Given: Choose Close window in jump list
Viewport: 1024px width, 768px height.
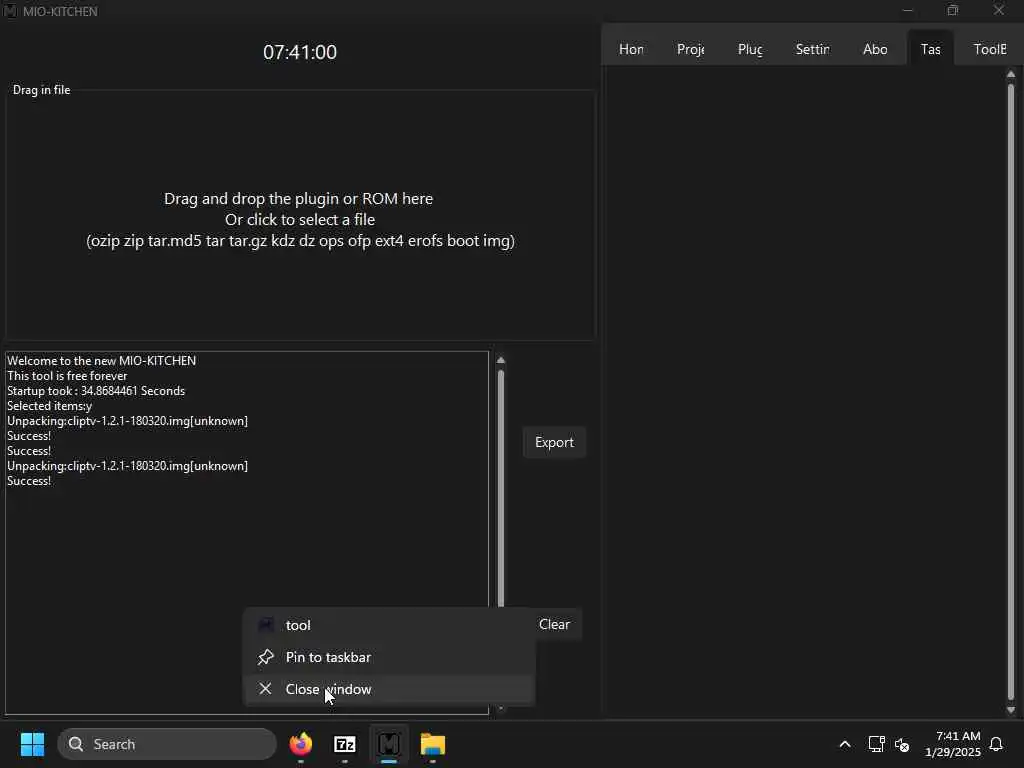Looking at the screenshot, I should coord(390,689).
